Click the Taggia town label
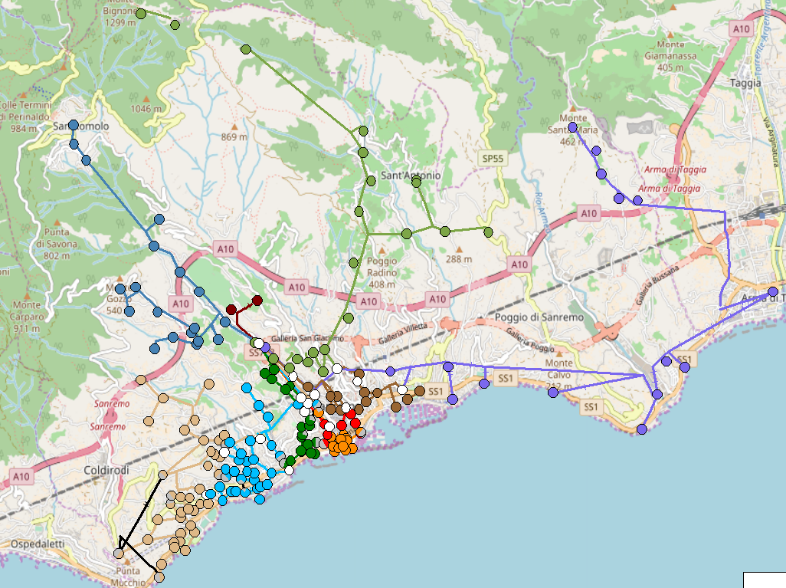The image size is (786, 588). [x=746, y=83]
